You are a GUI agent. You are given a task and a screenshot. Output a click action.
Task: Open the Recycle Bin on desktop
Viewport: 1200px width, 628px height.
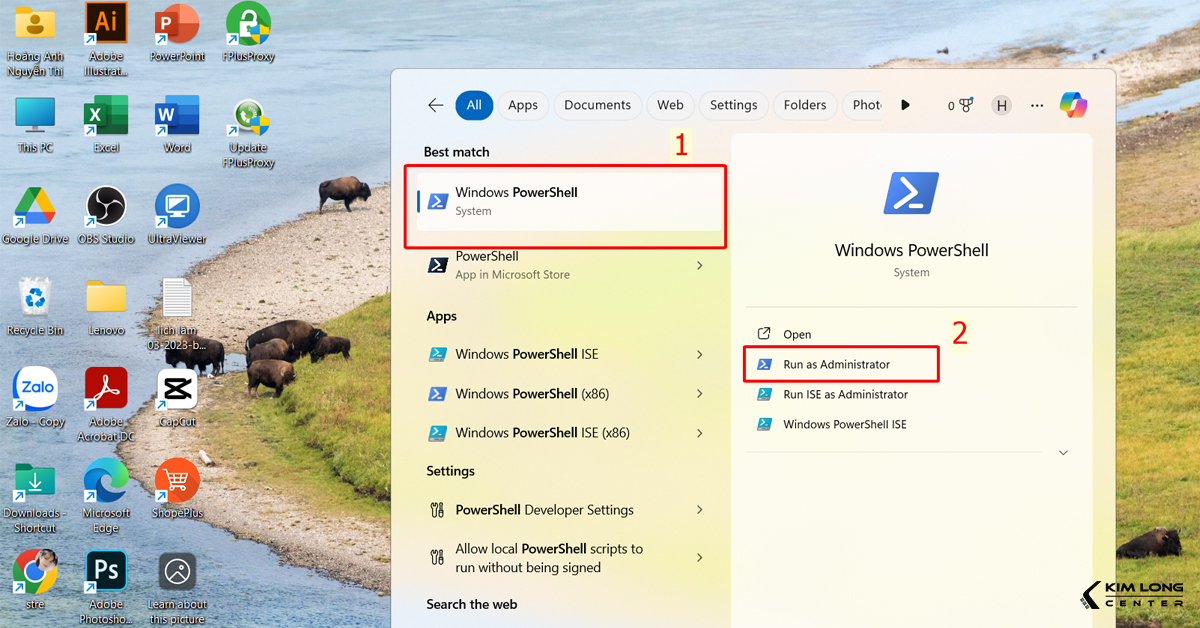point(35,298)
